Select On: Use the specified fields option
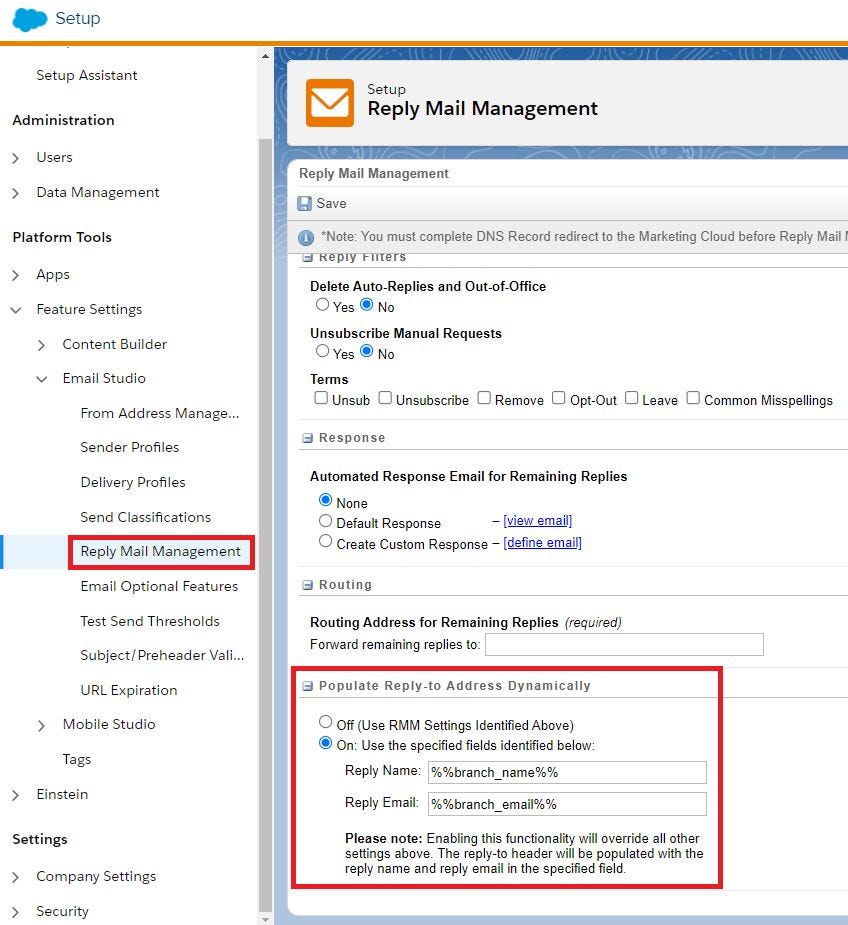The height and width of the screenshot is (925, 848). coord(325,743)
